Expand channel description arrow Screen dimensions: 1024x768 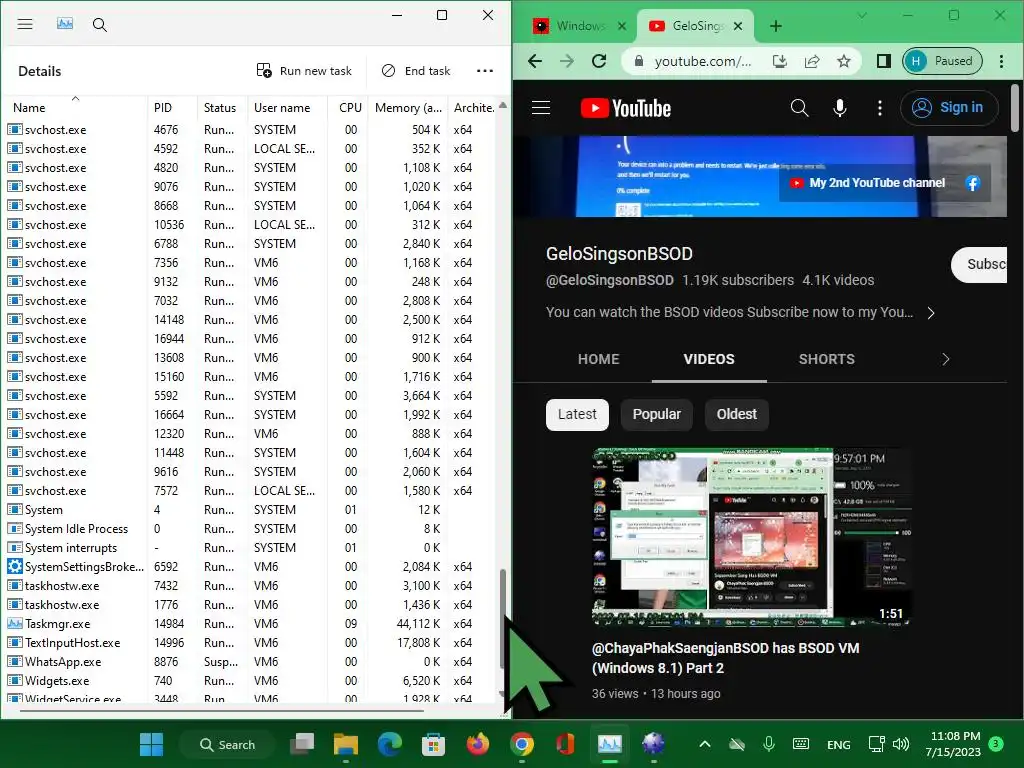pos(931,313)
